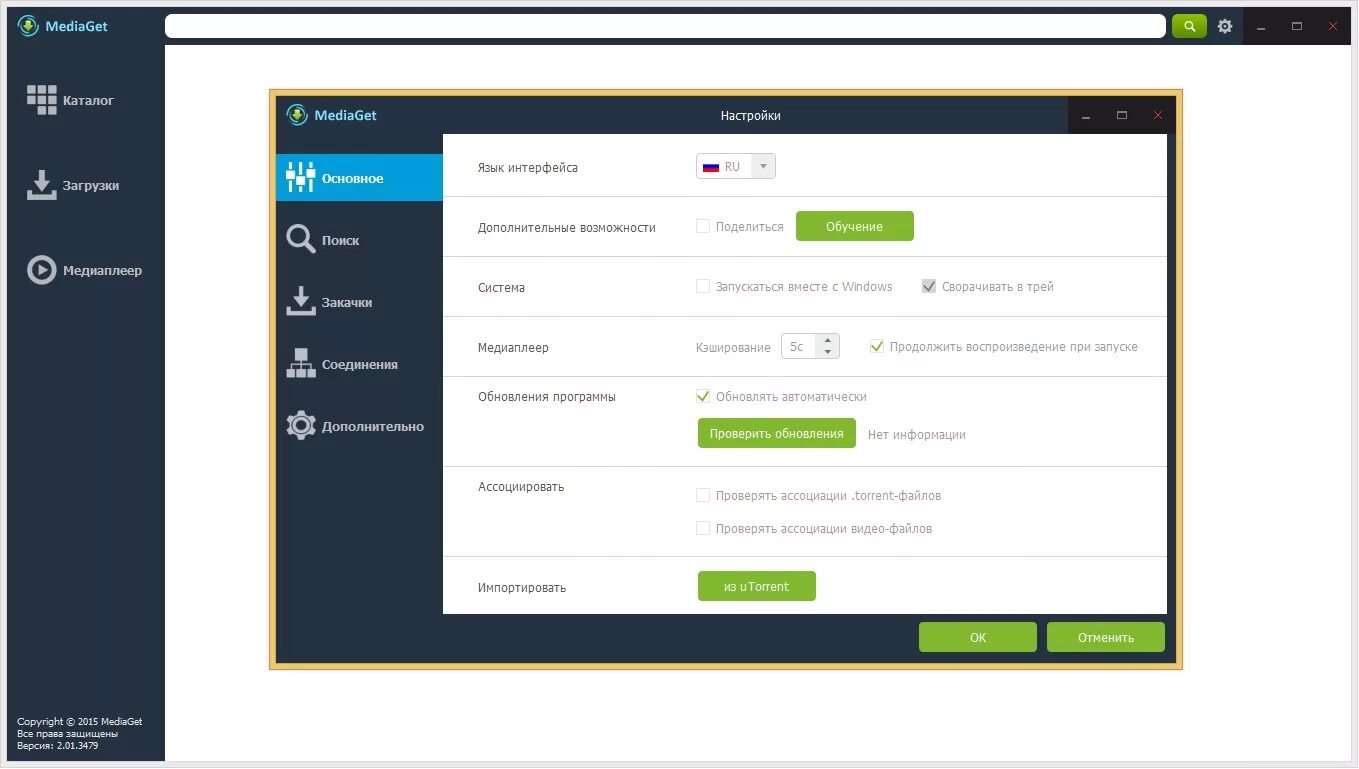Click the Дополнительные возможности label
Viewport: 1359px width, 769px height.
click(567, 227)
